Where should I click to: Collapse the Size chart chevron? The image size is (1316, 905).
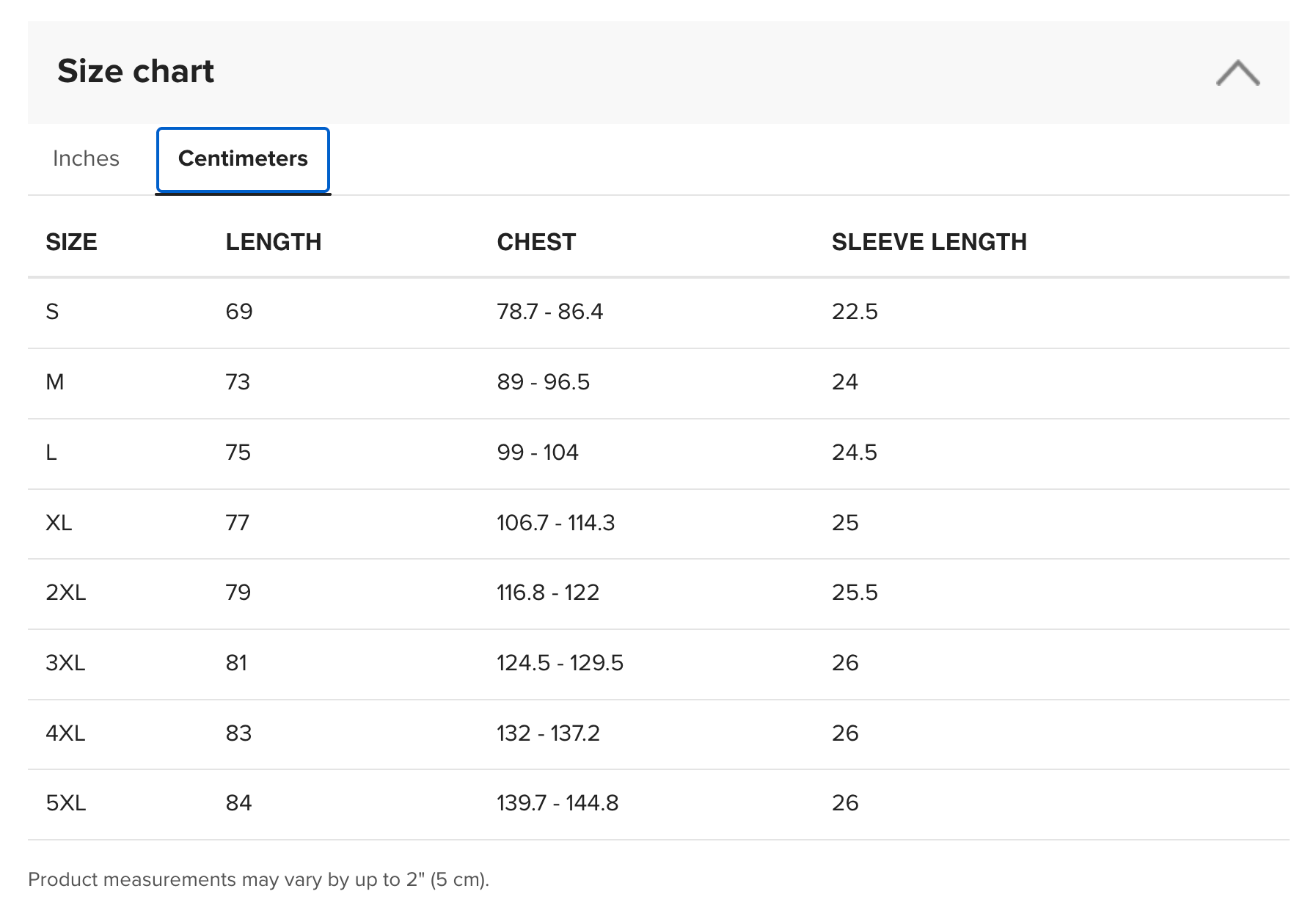[1238, 73]
